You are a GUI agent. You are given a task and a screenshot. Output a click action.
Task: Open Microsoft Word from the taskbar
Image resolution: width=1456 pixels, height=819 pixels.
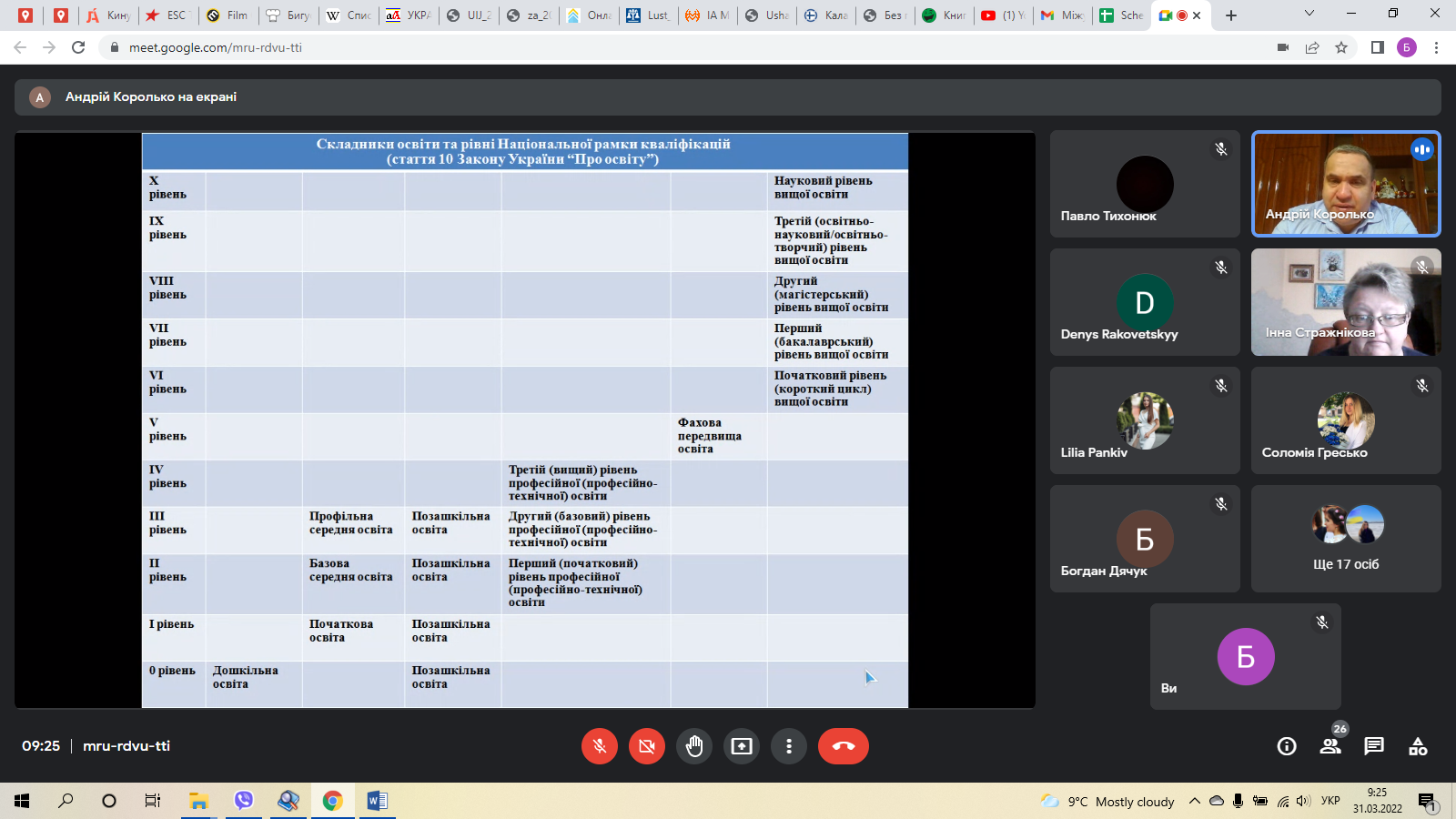click(x=377, y=801)
